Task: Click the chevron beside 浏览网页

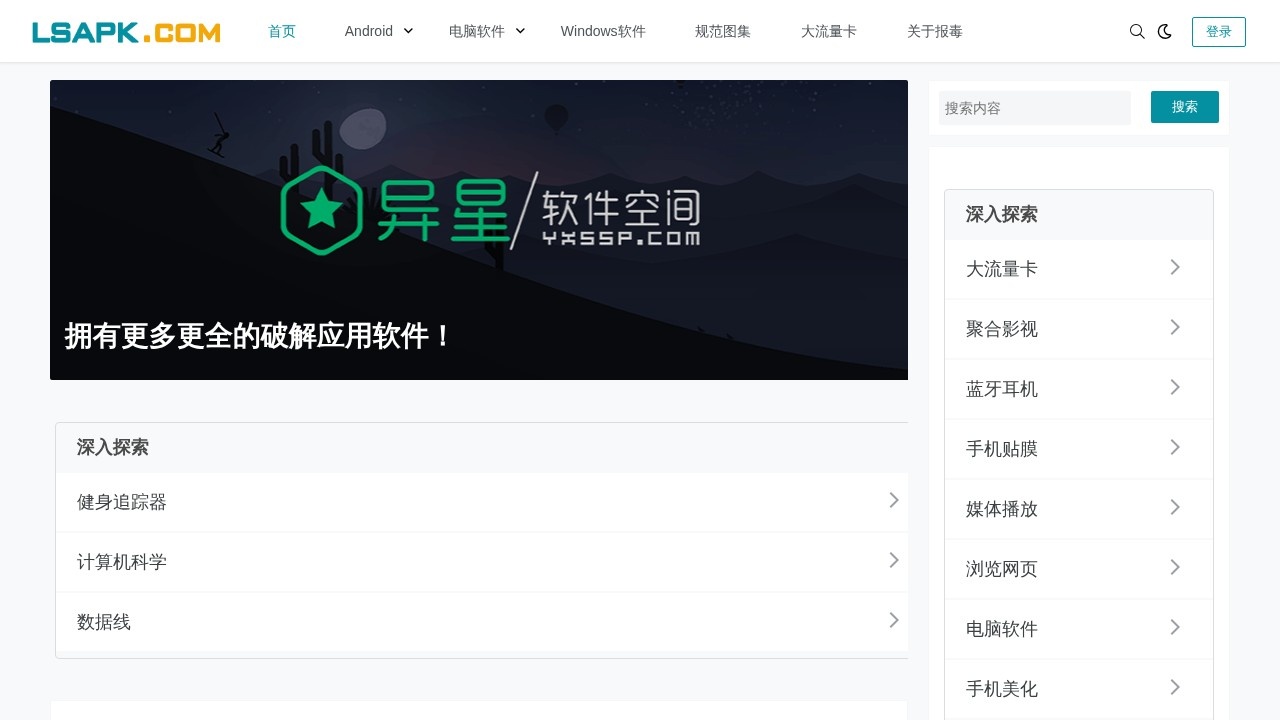Action: tap(1175, 567)
